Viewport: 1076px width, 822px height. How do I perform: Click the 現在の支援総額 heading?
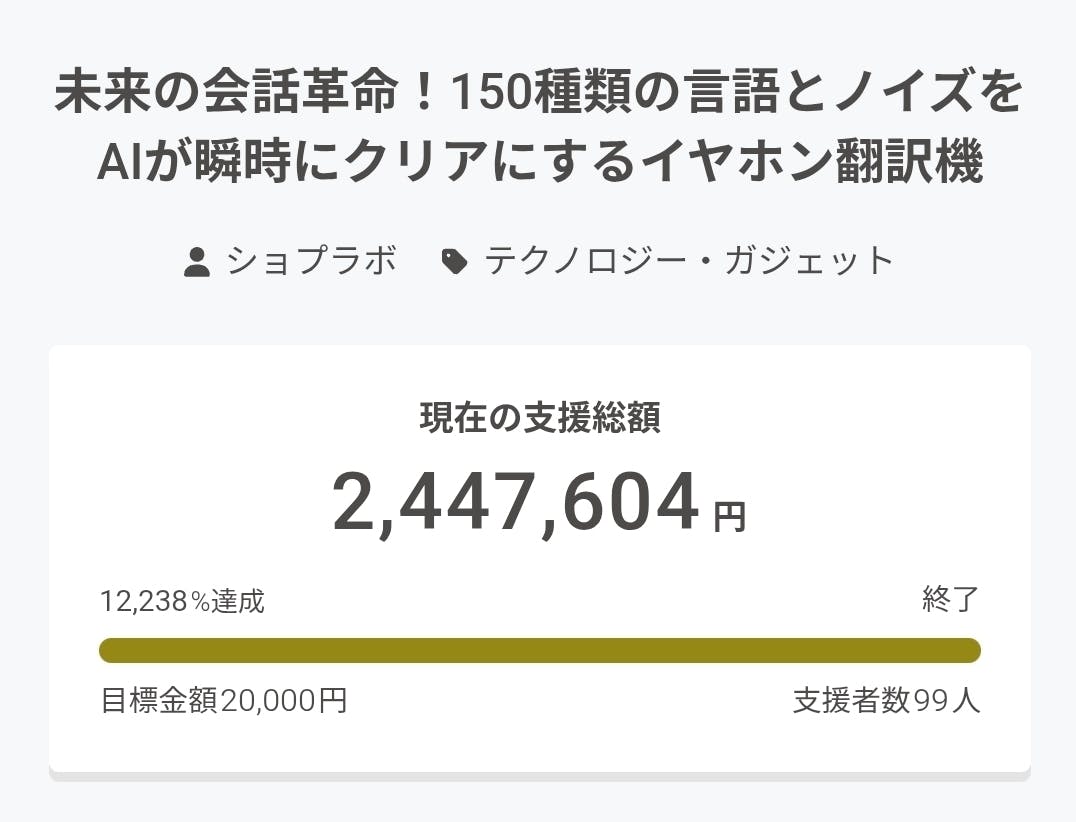click(x=539, y=419)
